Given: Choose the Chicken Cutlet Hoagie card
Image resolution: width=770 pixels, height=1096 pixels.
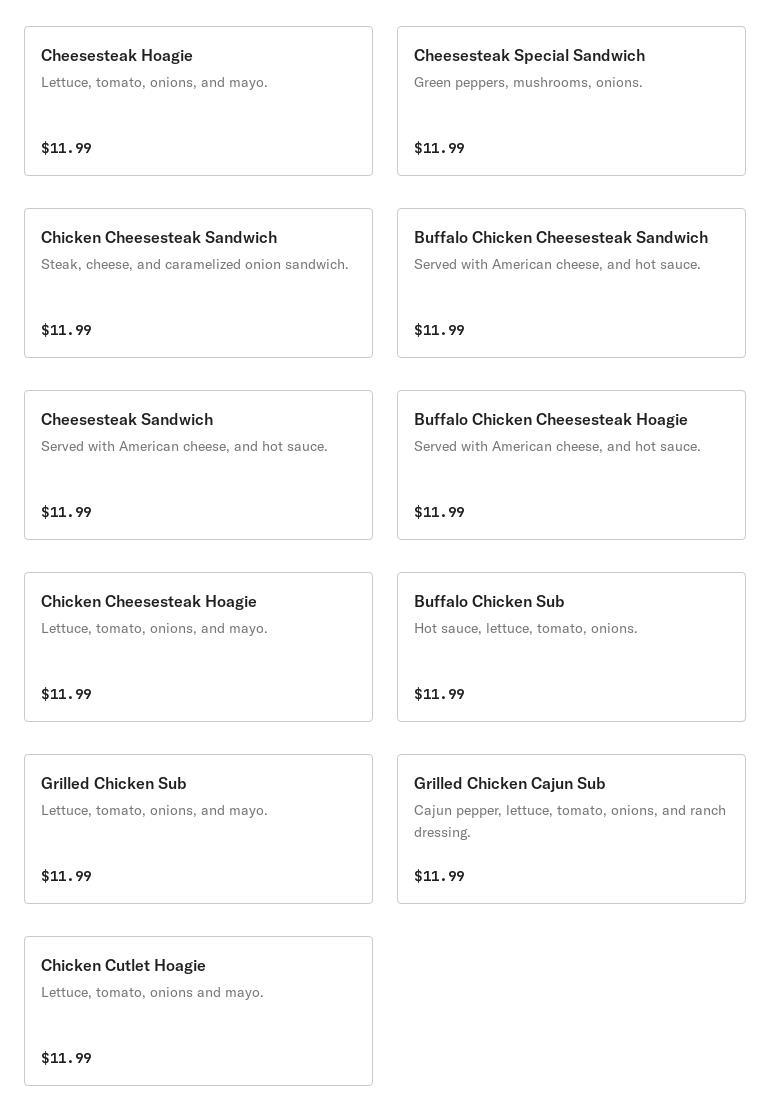Looking at the screenshot, I should pos(198,1011).
